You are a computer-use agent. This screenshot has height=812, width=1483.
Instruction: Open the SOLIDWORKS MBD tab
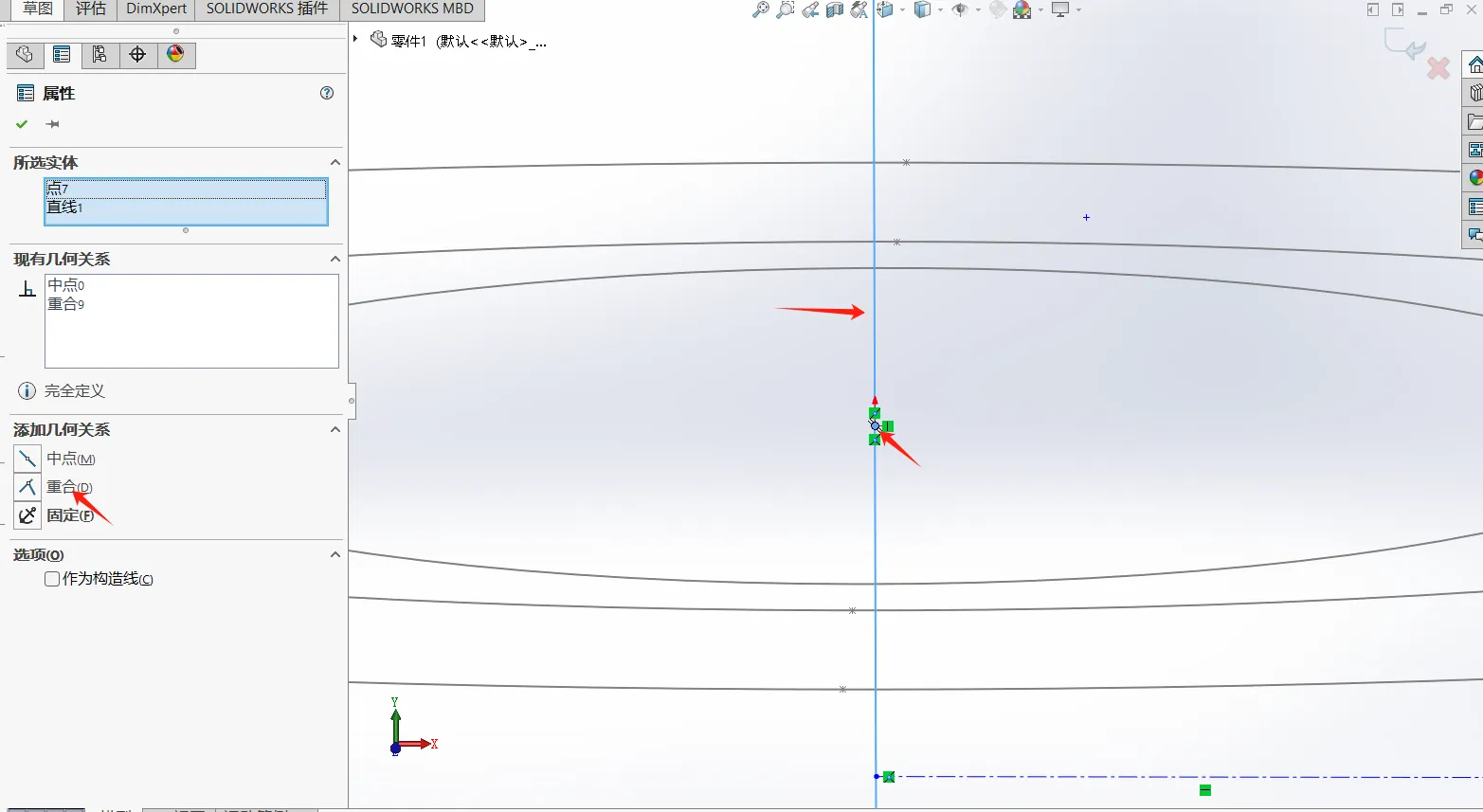click(412, 9)
